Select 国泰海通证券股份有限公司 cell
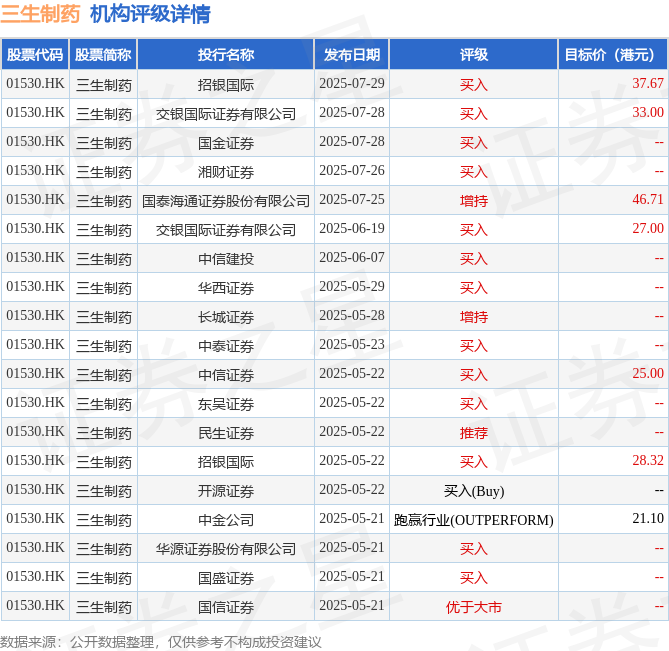669x651 pixels. 226,201
